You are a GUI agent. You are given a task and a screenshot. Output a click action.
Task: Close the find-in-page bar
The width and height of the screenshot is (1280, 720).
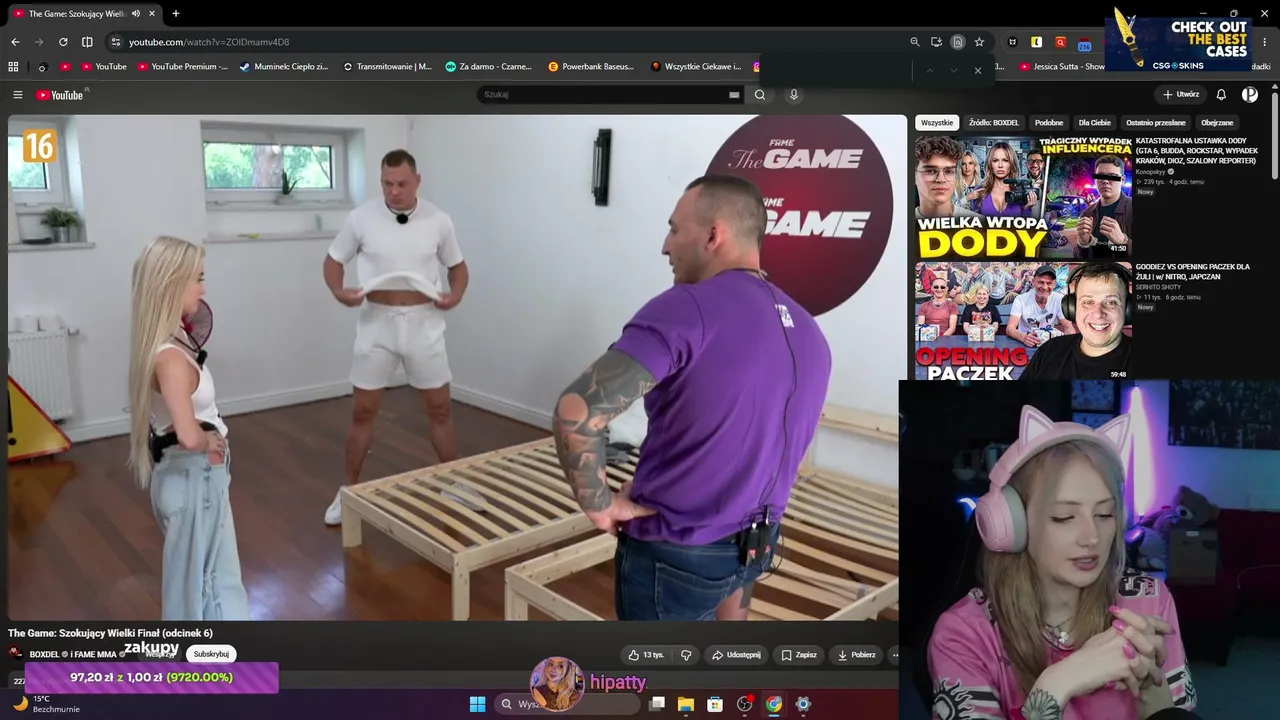(977, 70)
